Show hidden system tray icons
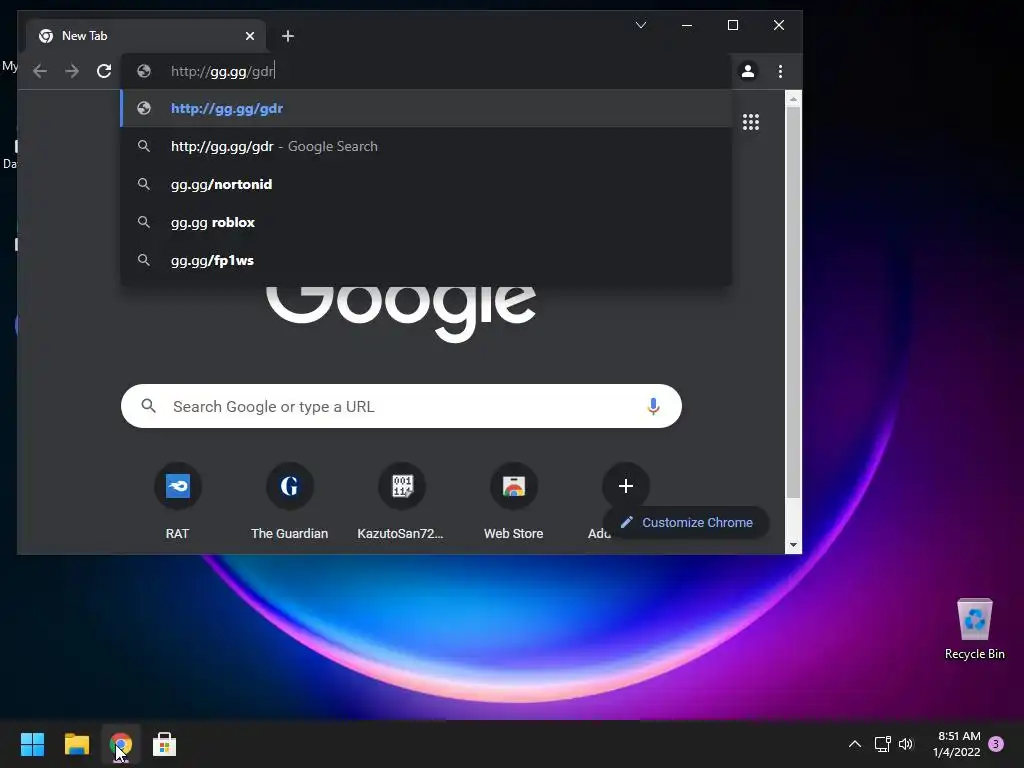This screenshot has width=1024, height=768. click(x=854, y=744)
